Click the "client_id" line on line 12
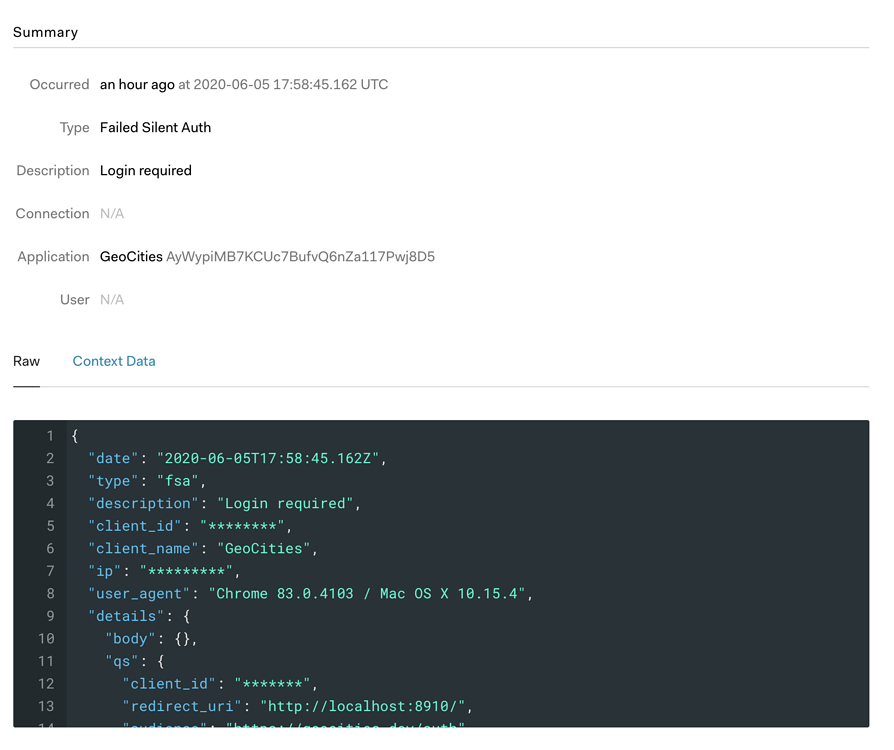 pos(220,684)
